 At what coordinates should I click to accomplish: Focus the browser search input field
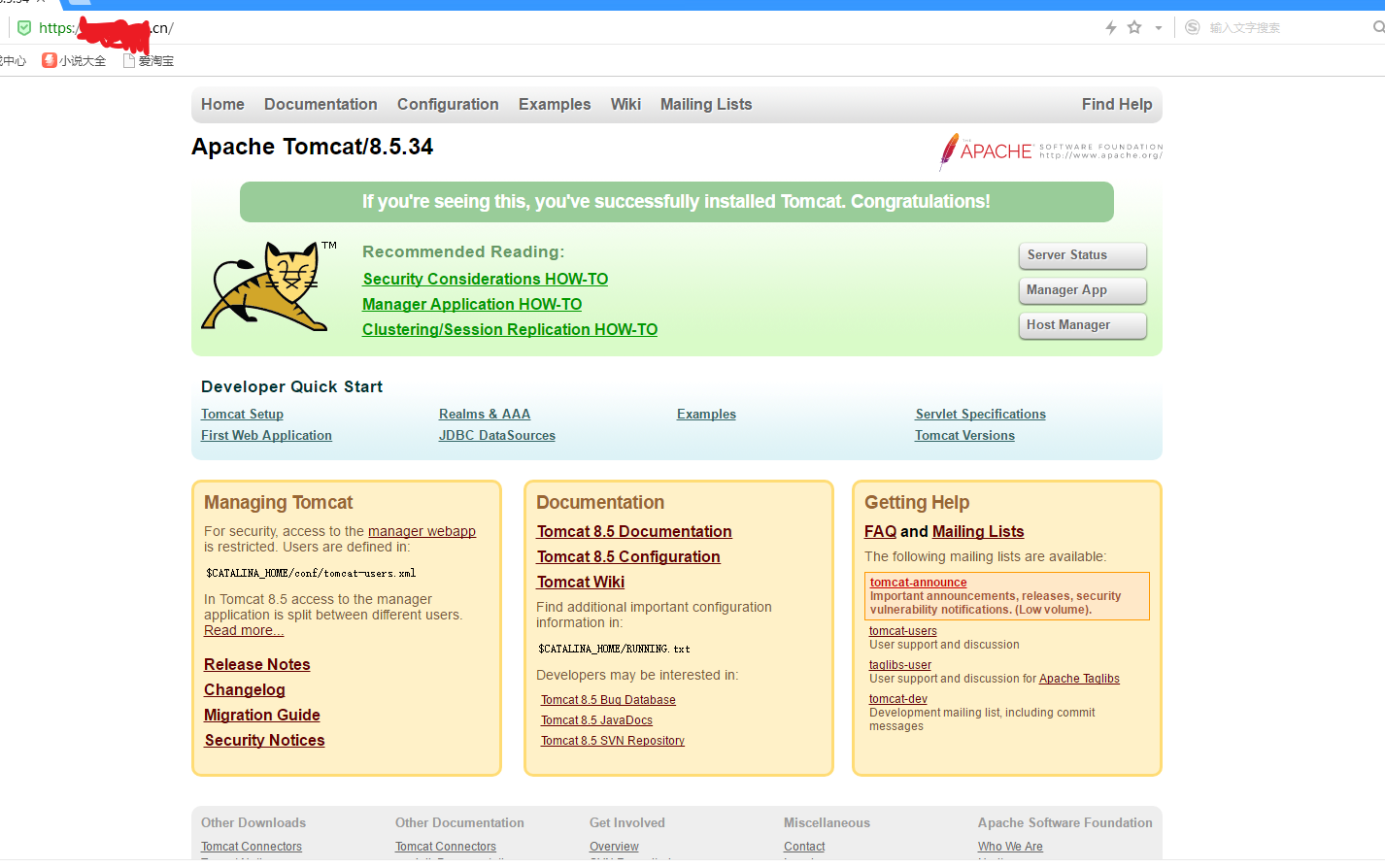[x=1287, y=27]
